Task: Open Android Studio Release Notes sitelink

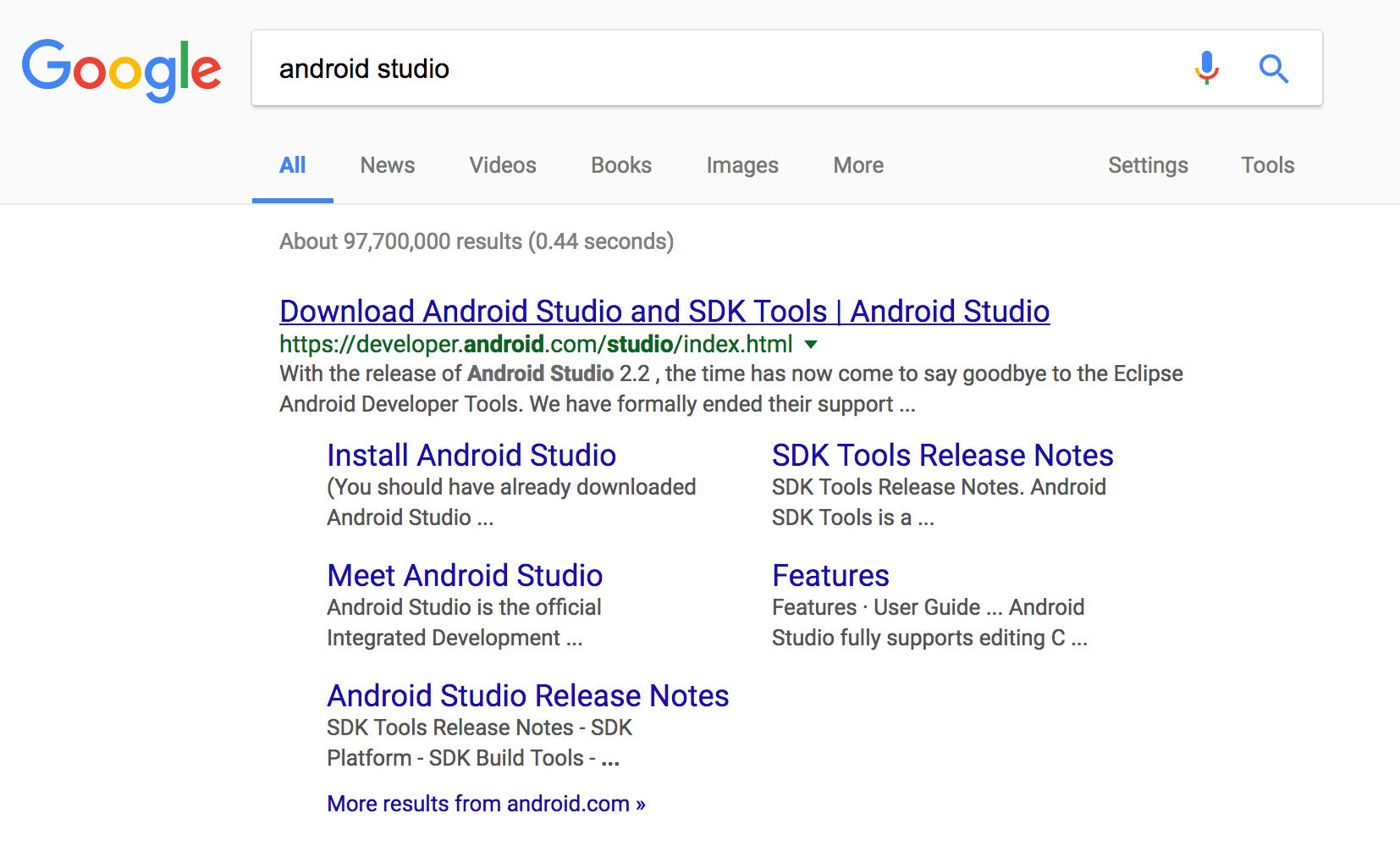Action: coord(528,695)
